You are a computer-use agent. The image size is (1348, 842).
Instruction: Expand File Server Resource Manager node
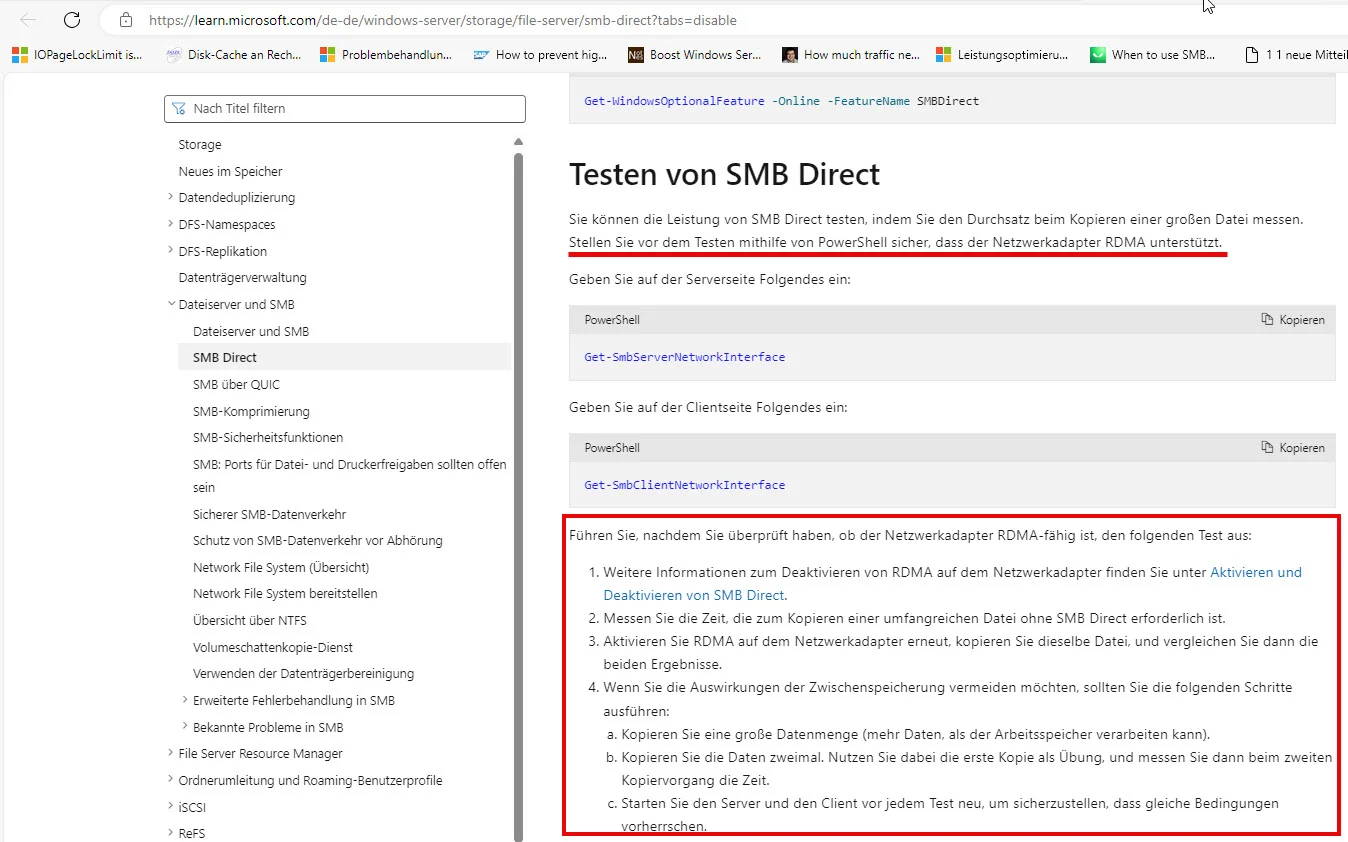171,753
